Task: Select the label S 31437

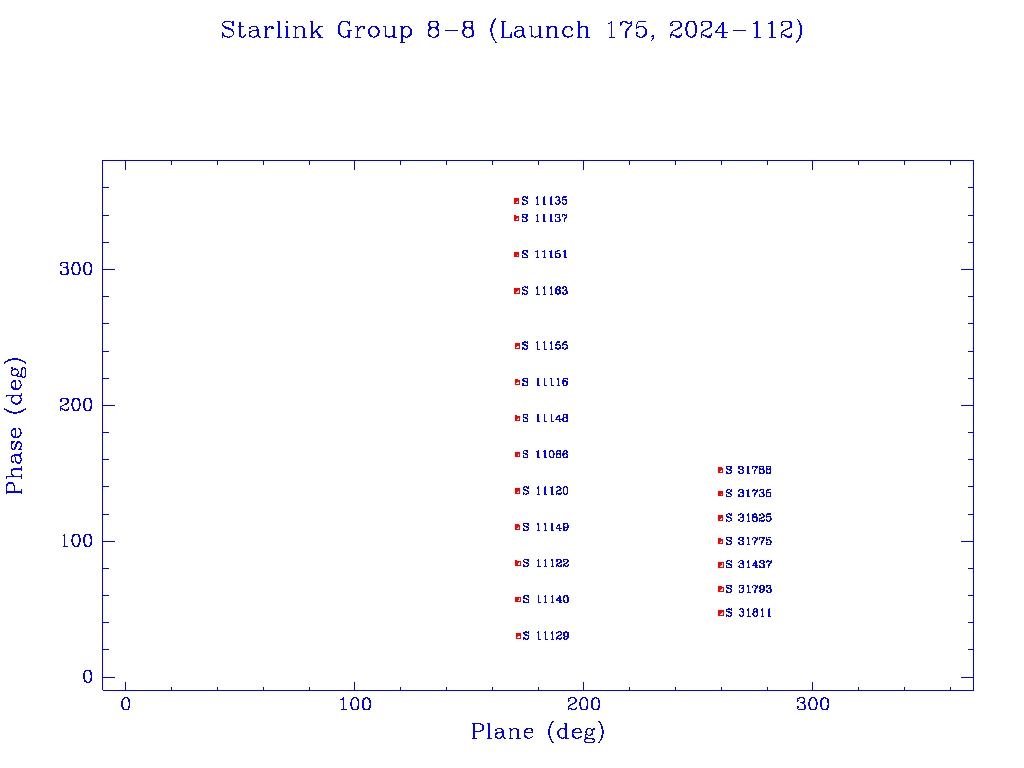Action: pos(748,564)
